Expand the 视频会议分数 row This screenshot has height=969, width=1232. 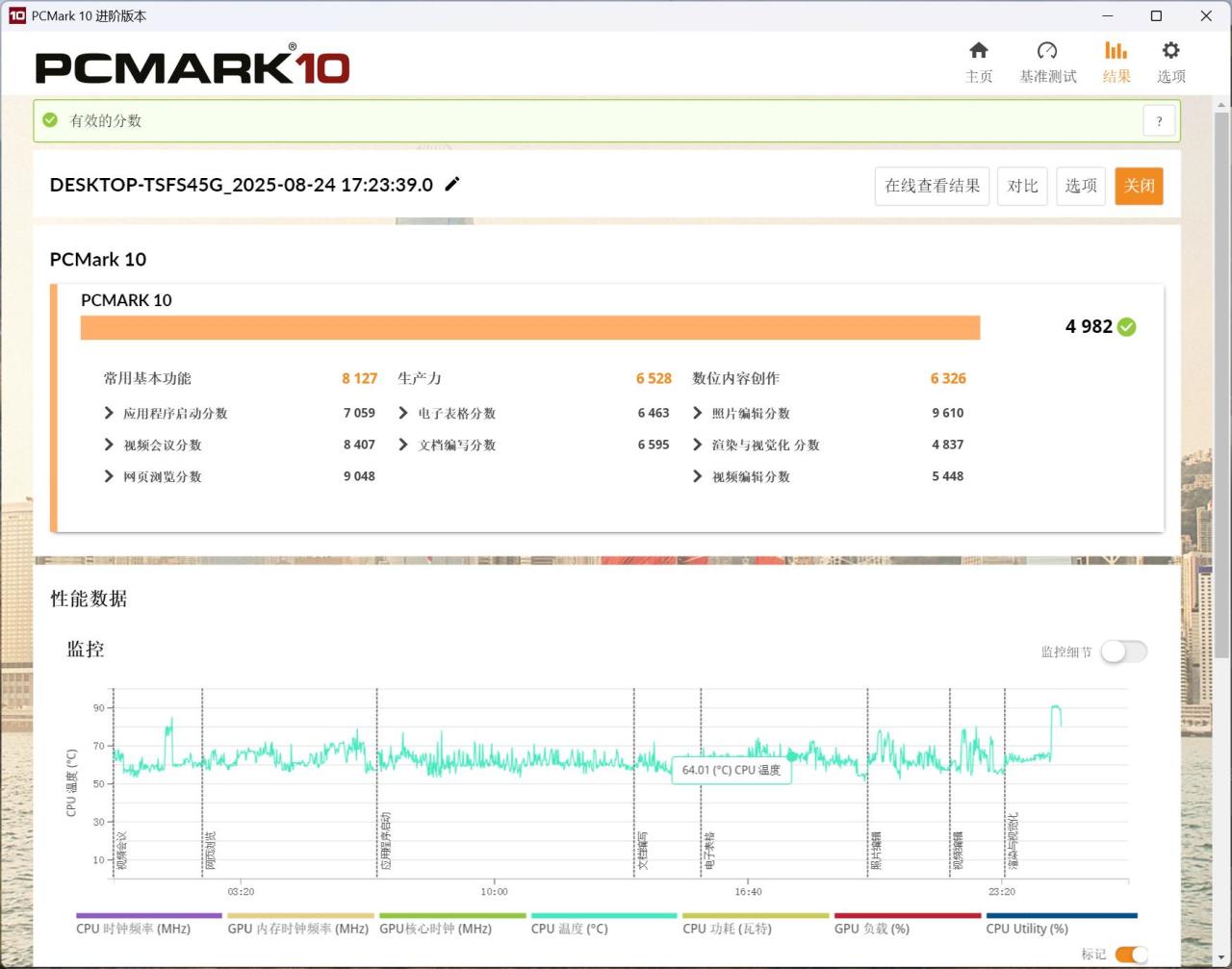click(x=153, y=445)
